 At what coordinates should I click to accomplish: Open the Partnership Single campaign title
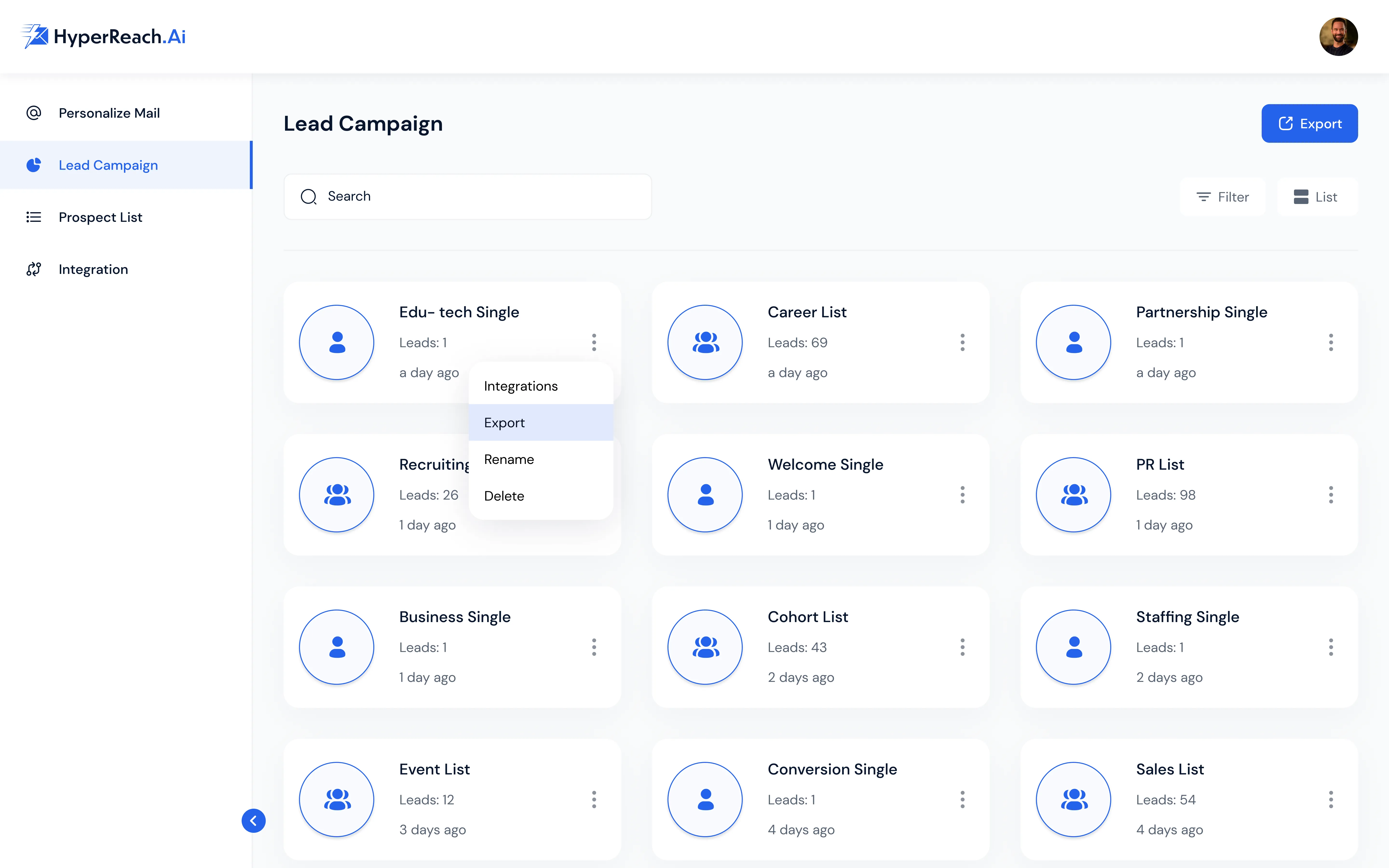tap(1201, 312)
